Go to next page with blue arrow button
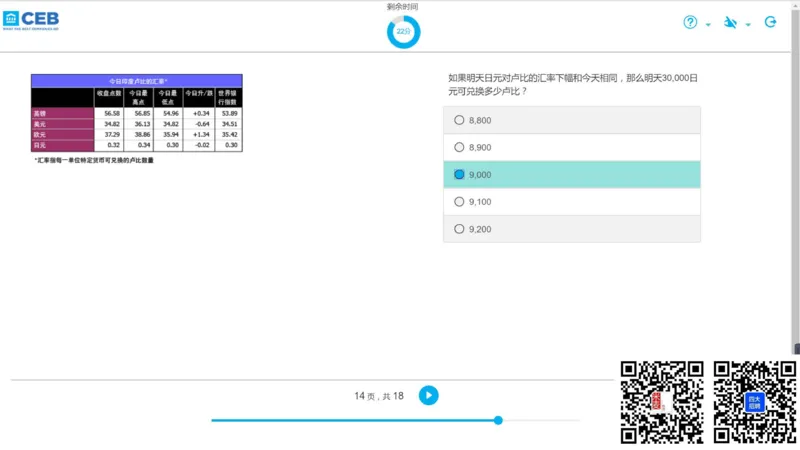The height and width of the screenshot is (450, 800). pyautogui.click(x=429, y=395)
